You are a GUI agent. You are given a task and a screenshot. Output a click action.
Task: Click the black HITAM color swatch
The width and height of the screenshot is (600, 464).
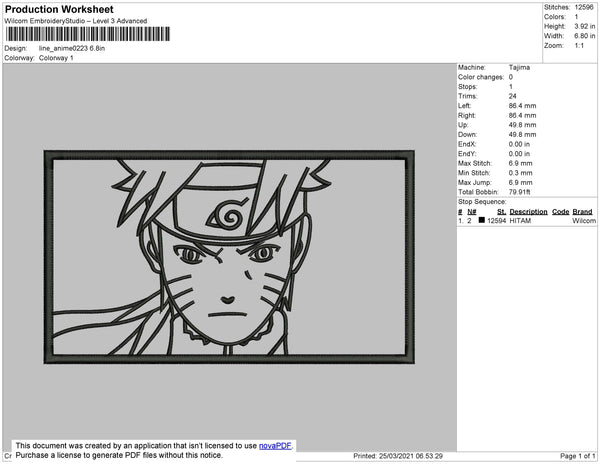click(481, 220)
